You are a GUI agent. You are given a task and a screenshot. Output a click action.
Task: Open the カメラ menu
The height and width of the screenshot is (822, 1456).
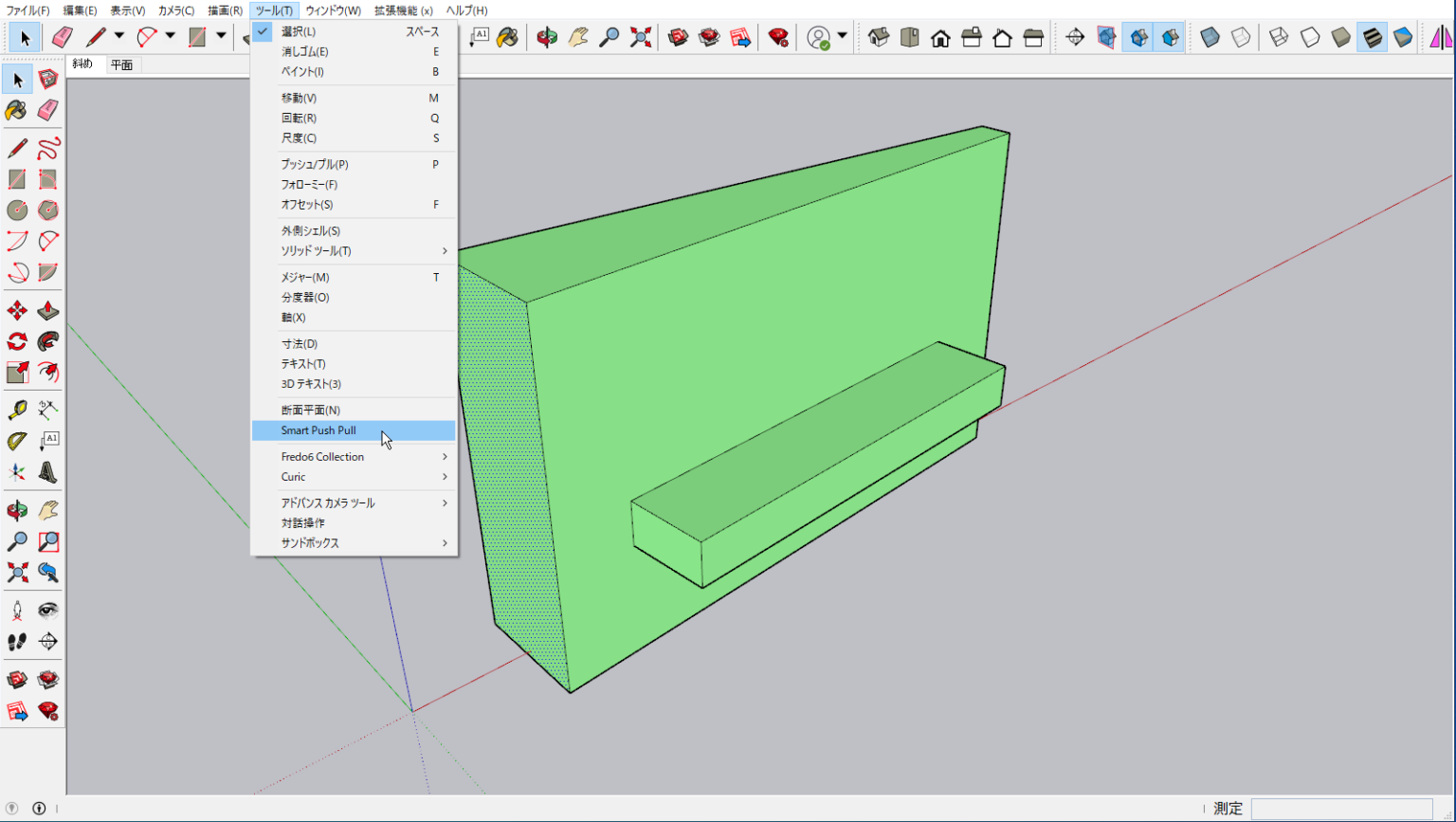175,10
